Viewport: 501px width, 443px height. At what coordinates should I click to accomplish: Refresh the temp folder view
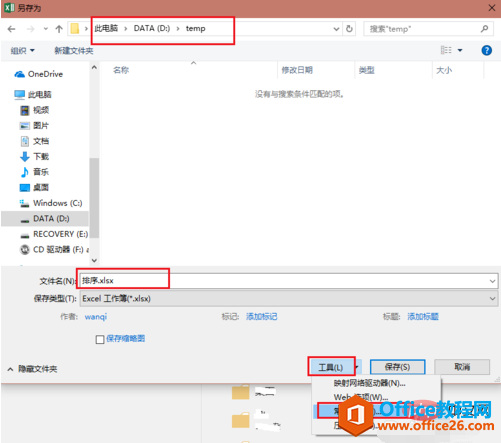coord(349,29)
